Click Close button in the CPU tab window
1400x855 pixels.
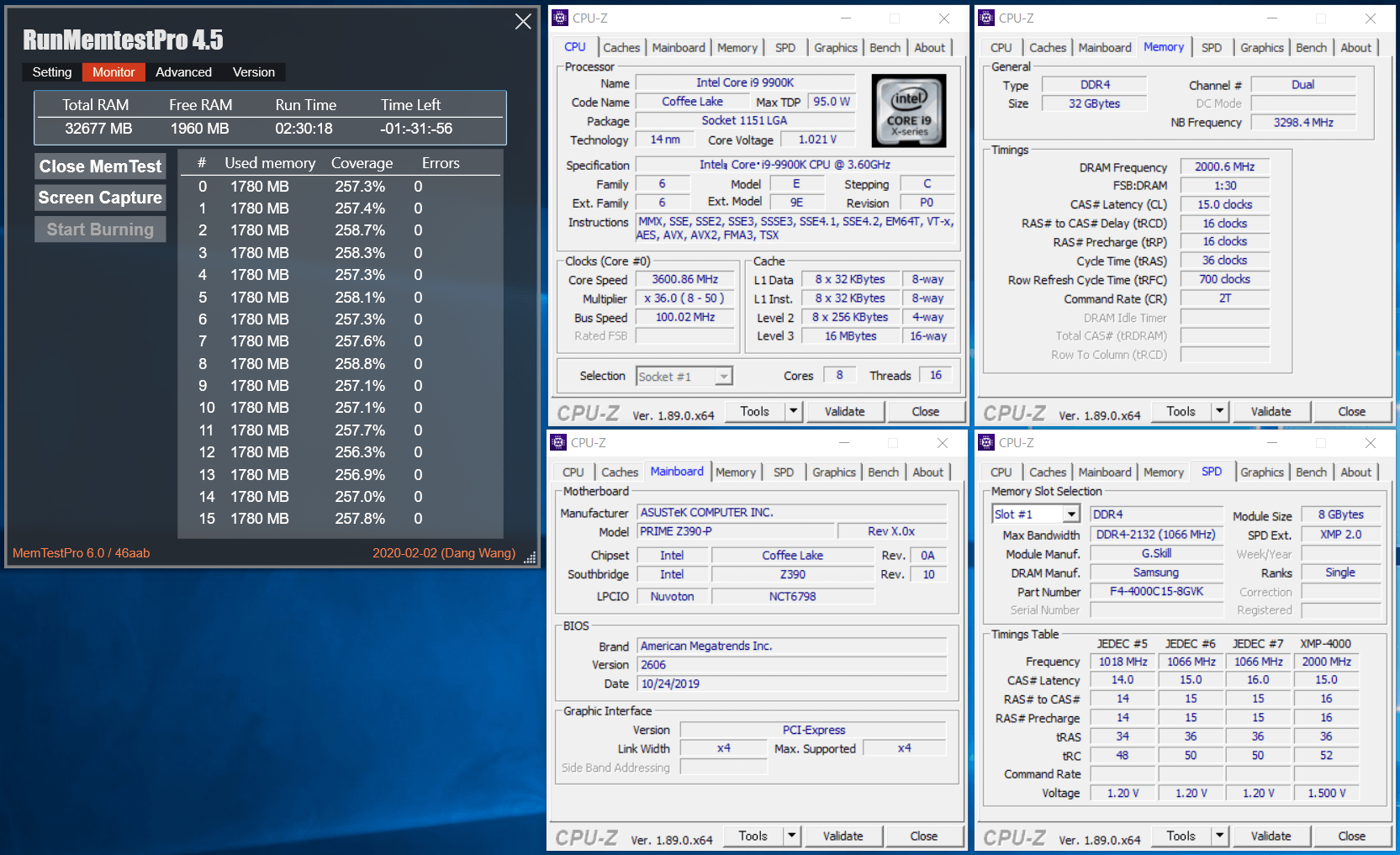(925, 411)
